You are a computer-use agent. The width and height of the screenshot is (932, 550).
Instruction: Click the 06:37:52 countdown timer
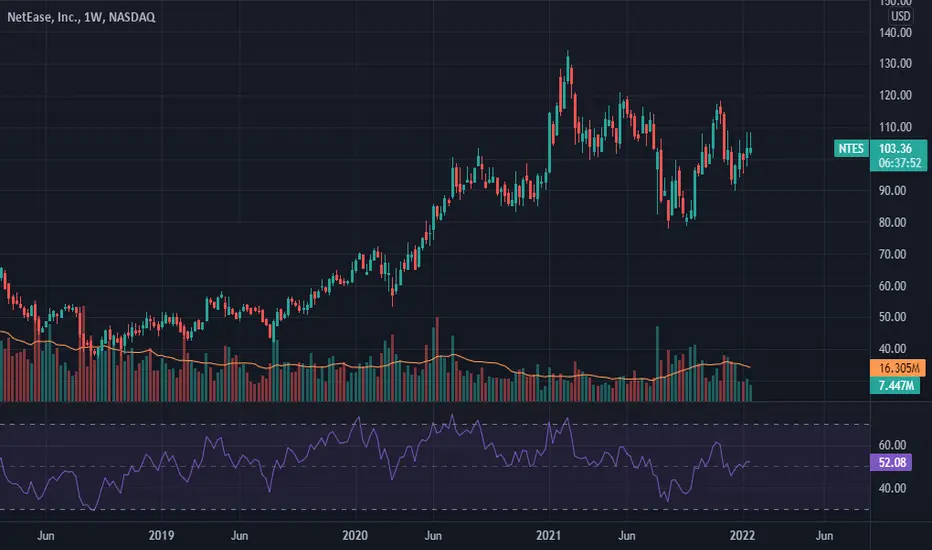tap(900, 163)
